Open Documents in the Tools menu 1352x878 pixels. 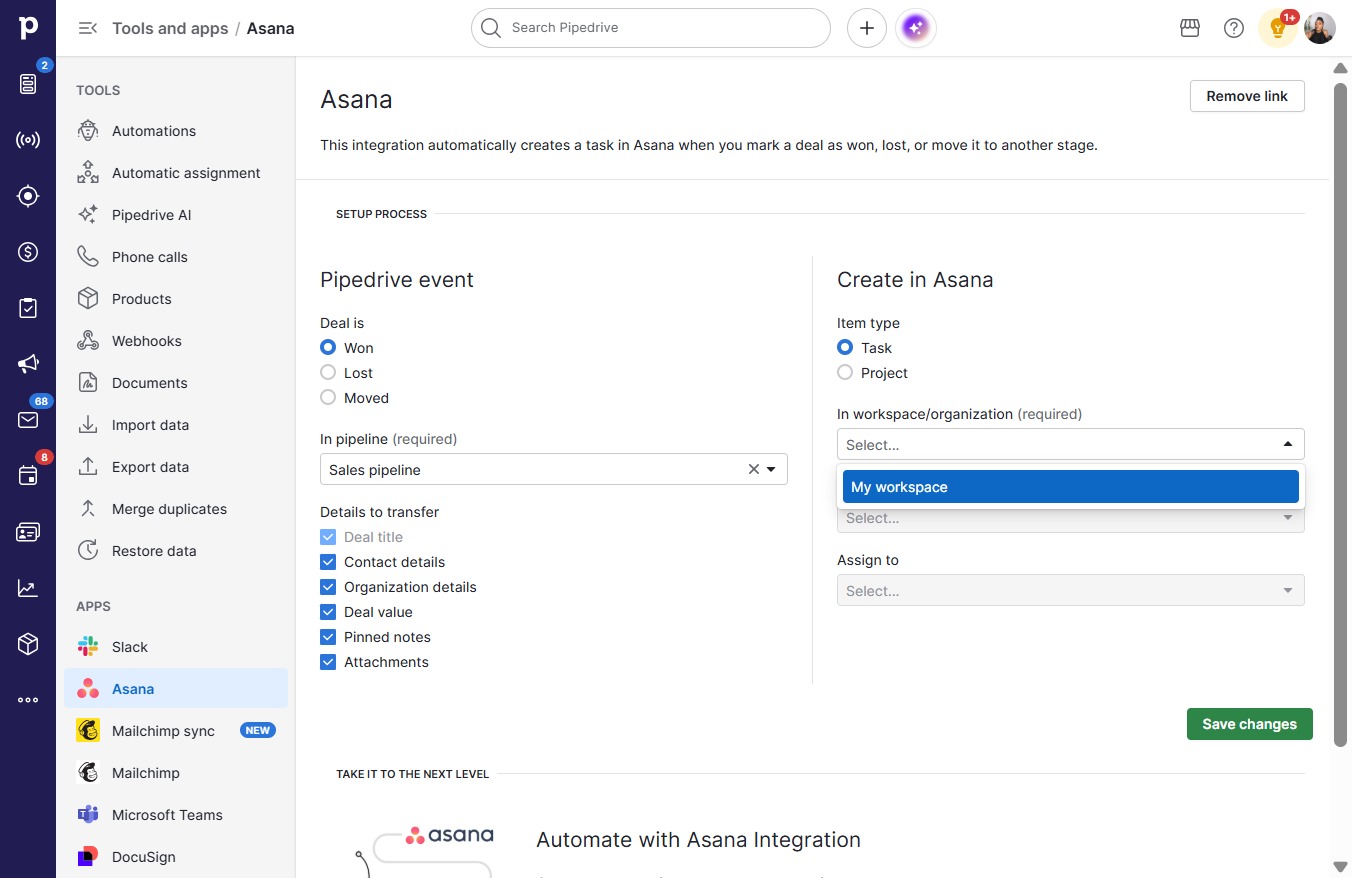coord(176,383)
